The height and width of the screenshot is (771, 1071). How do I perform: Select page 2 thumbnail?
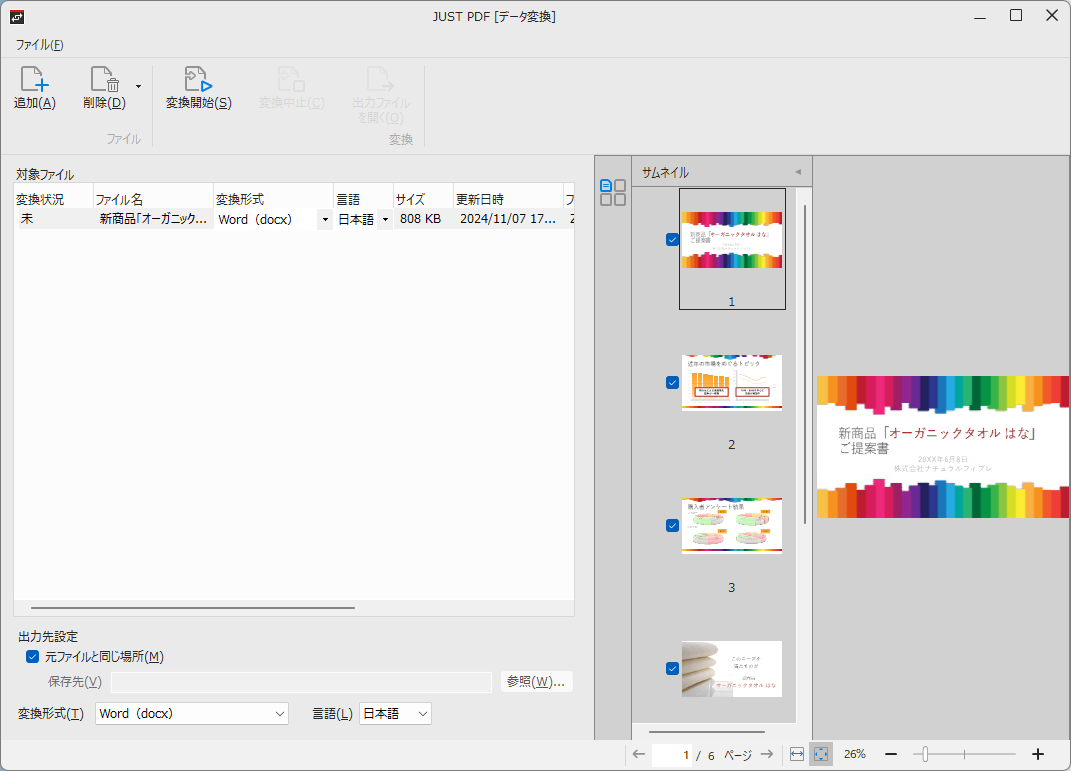point(731,382)
